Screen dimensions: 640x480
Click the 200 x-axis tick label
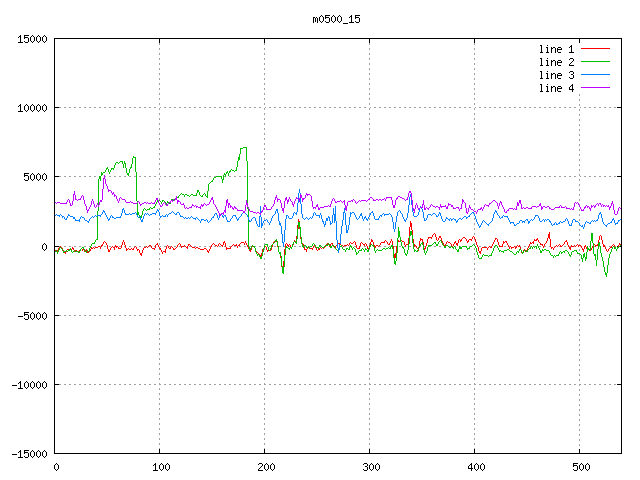click(265, 466)
